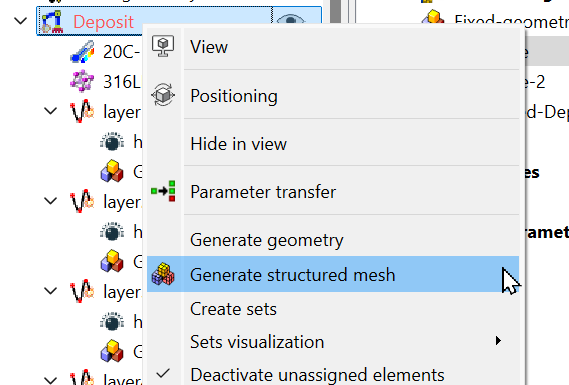Toggle Deposit visibility eye icon
Screen dimensions: 569x385
click(291, 19)
